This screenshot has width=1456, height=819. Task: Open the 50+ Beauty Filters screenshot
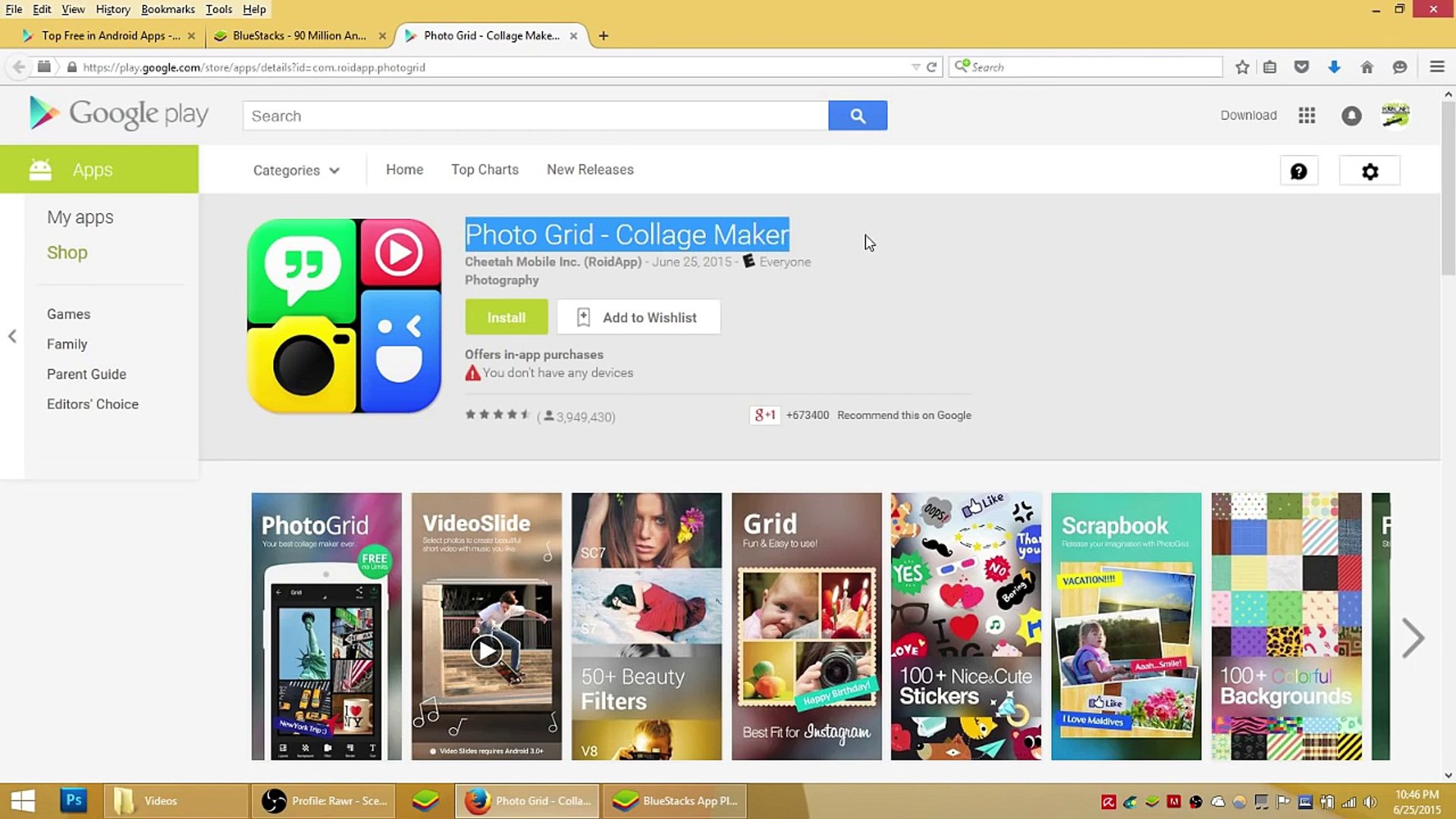tap(646, 626)
